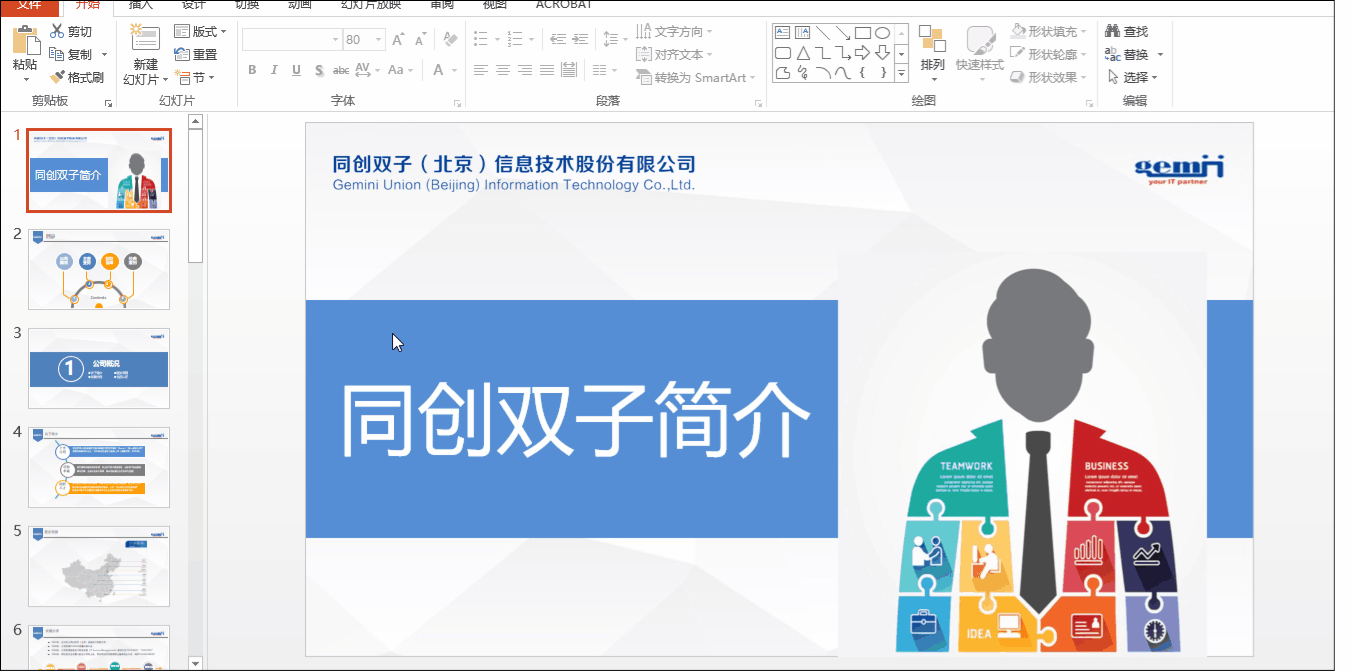This screenshot has width=1352, height=671.
Task: Insert a new slide via 新建幻灯片 icon
Action: click(144, 41)
